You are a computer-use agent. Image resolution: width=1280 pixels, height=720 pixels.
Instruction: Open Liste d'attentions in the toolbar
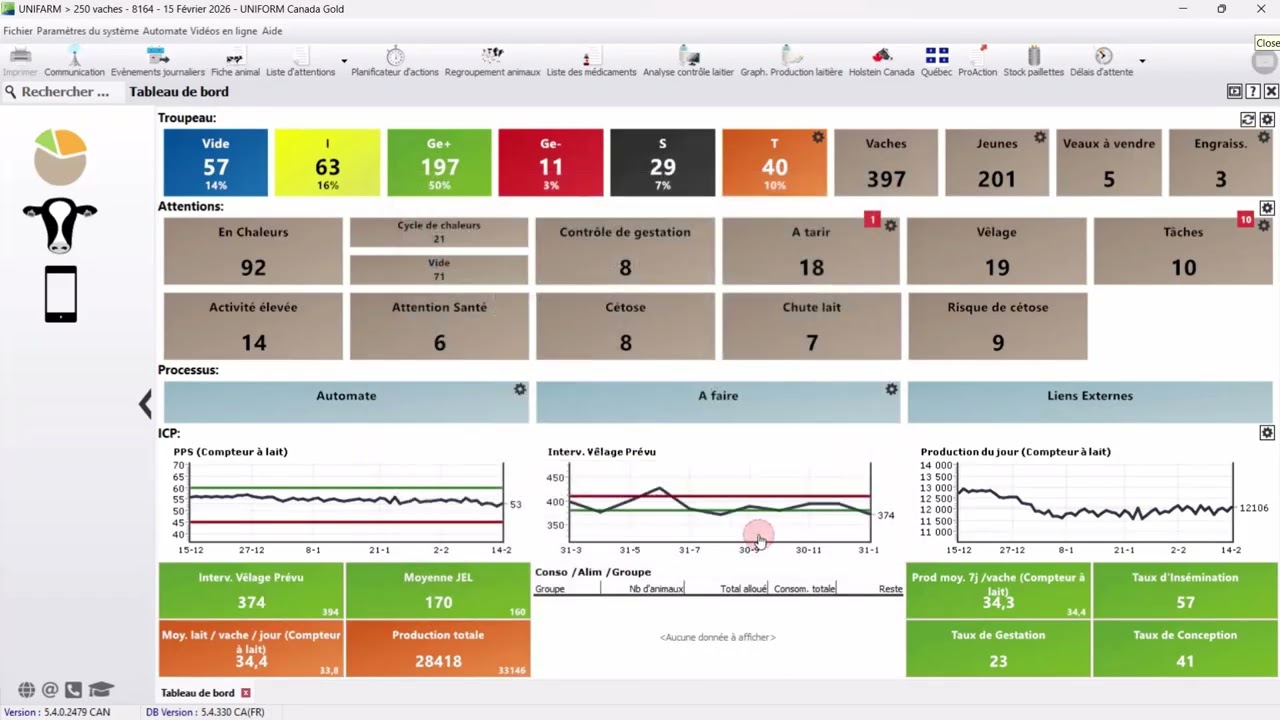[300, 62]
